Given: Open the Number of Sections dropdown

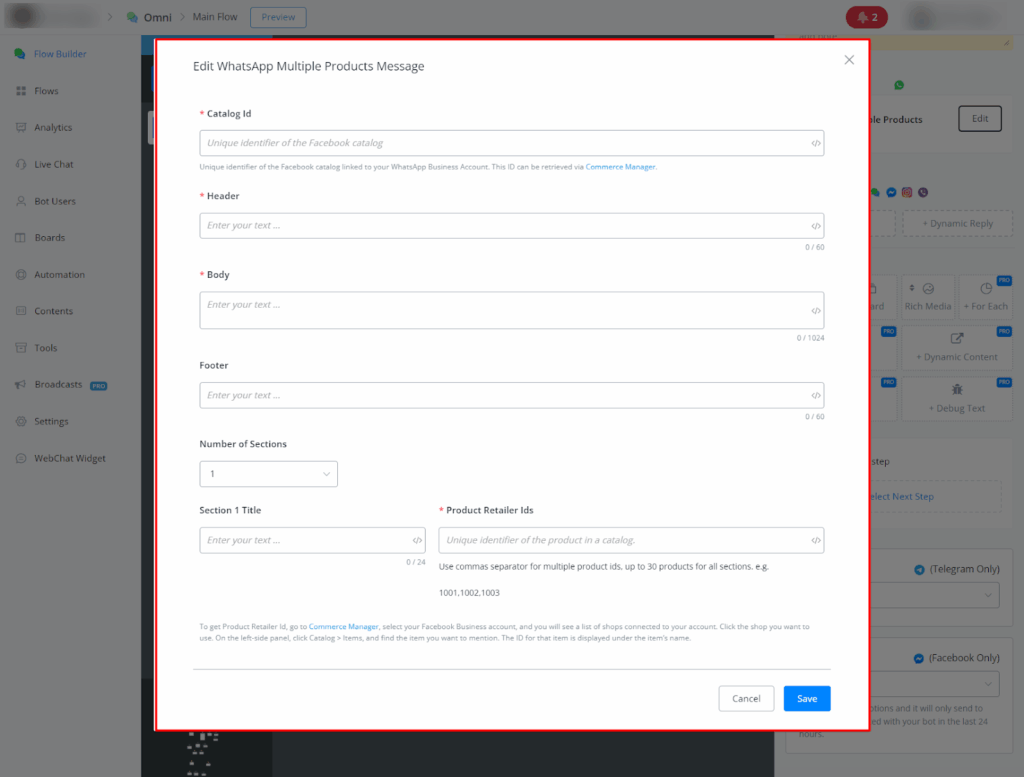Looking at the screenshot, I should pos(268,474).
